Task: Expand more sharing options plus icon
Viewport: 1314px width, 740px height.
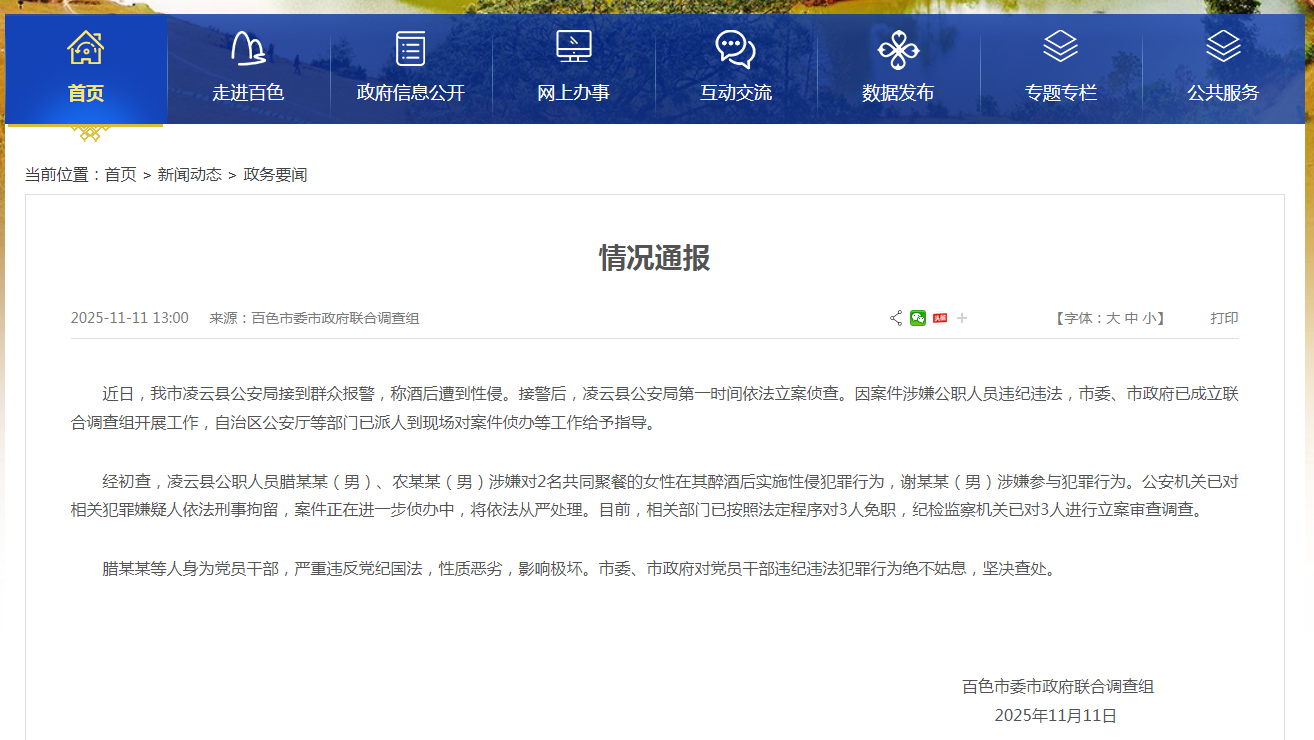Action: [962, 318]
